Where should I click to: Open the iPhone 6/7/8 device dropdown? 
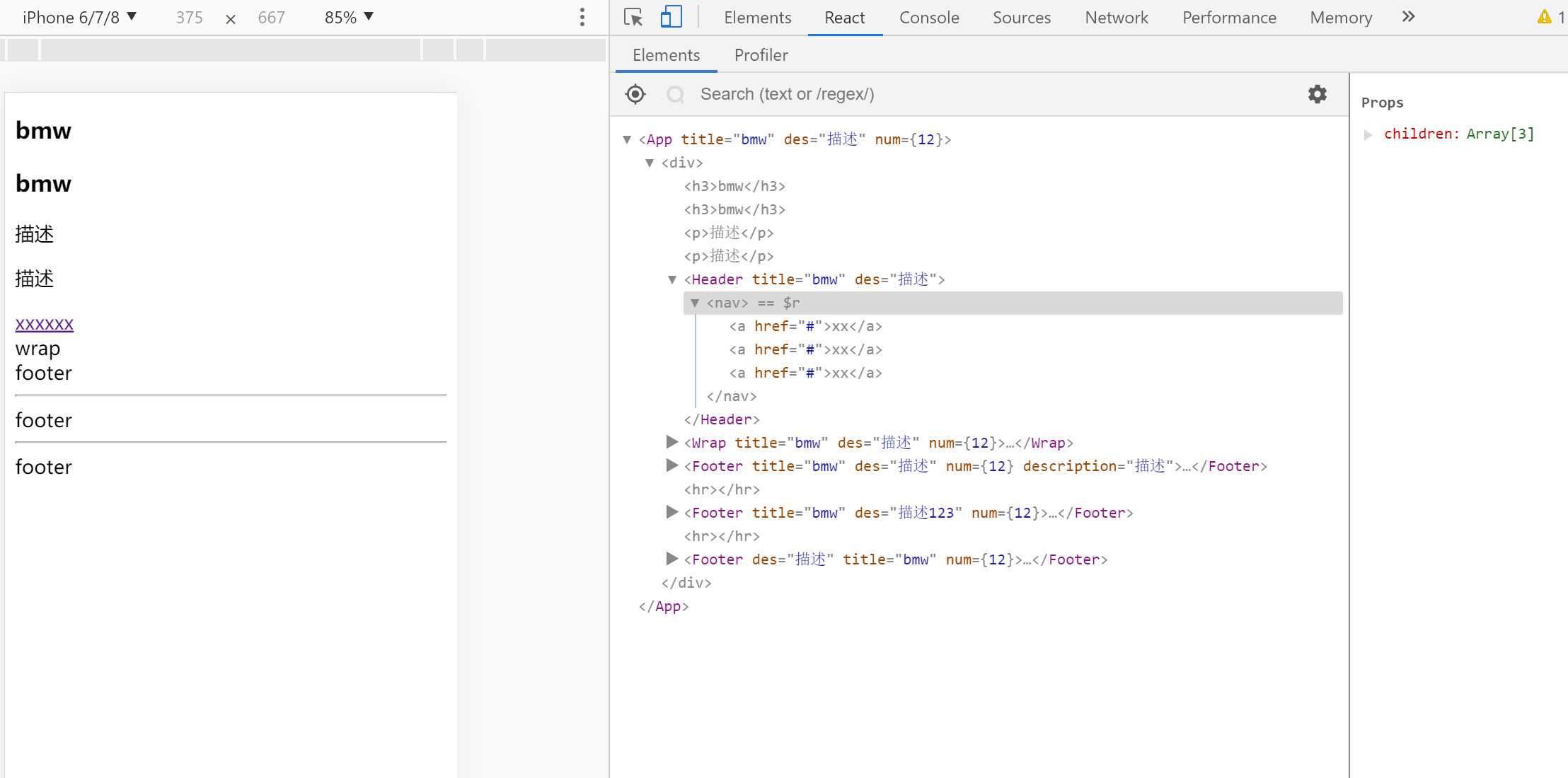coord(79,18)
